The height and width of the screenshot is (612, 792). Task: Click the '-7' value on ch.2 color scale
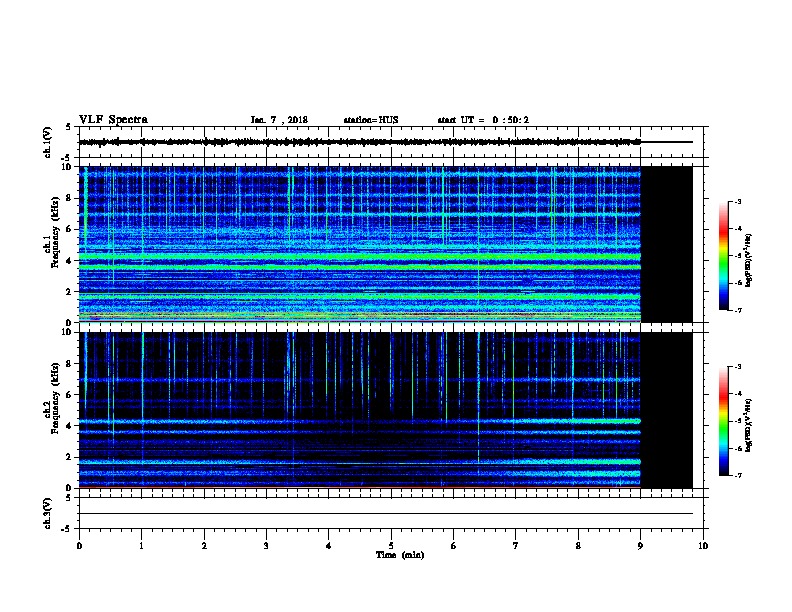tap(737, 475)
